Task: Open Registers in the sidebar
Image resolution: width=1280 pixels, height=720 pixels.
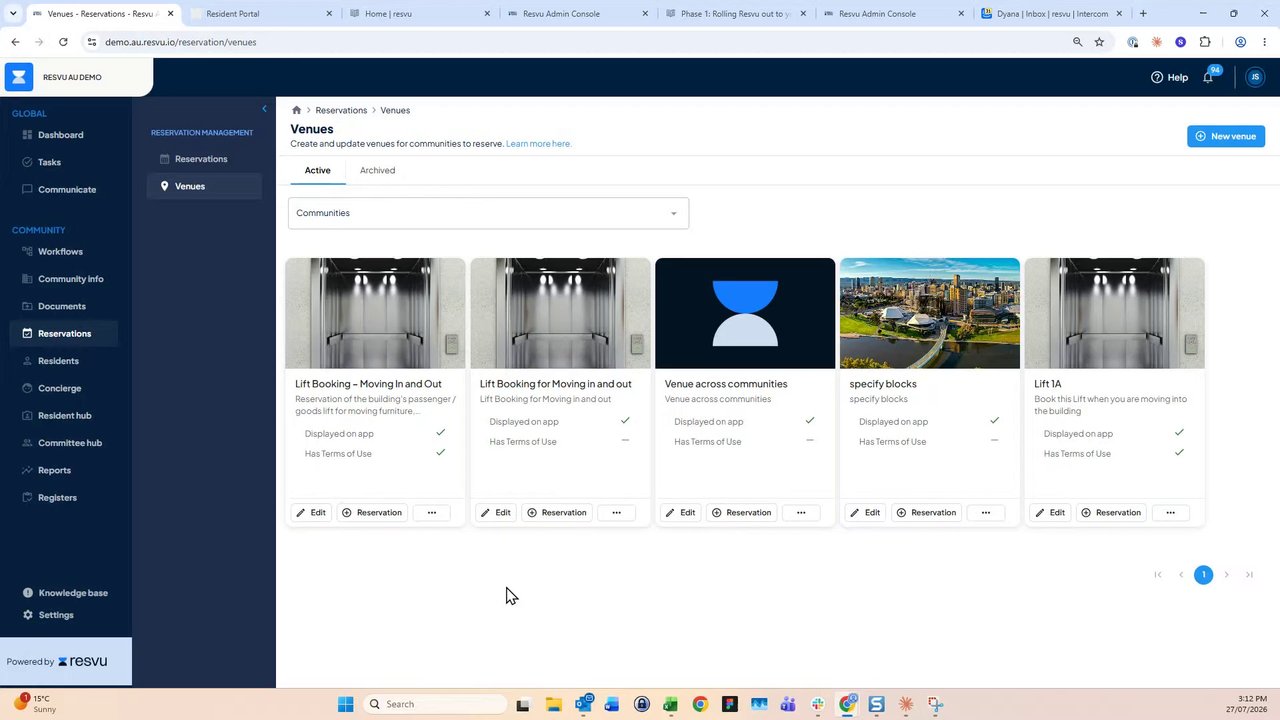Action: pyautogui.click(x=57, y=498)
